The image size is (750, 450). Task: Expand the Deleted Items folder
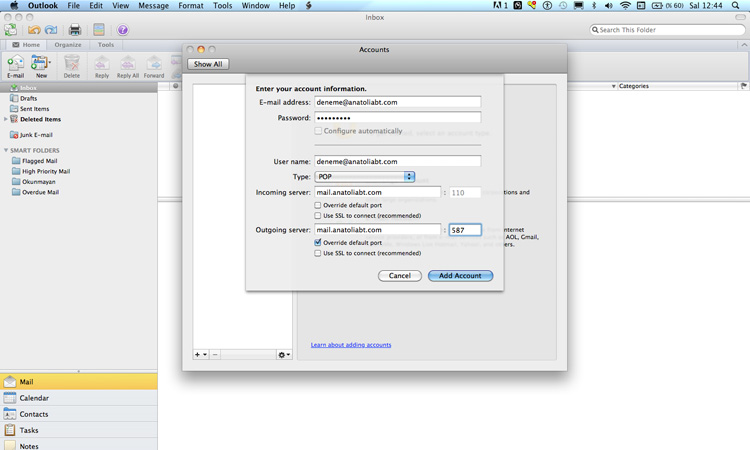(6, 119)
